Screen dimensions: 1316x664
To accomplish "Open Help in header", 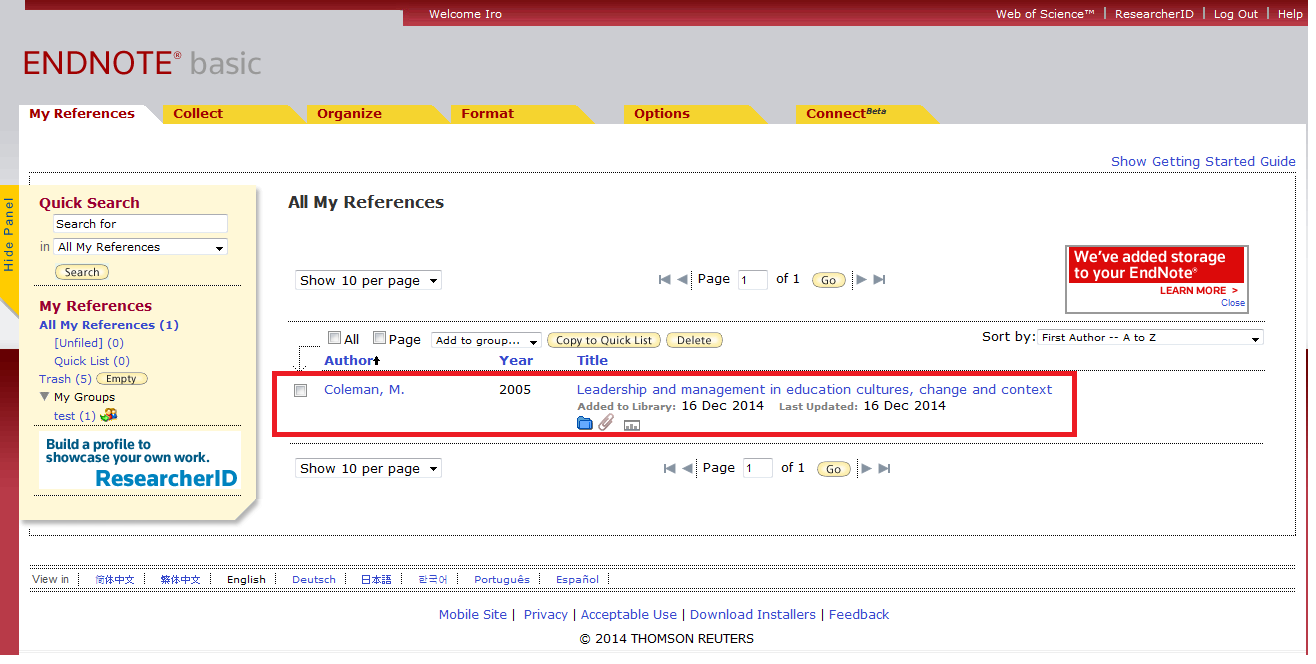I will pos(1290,14).
